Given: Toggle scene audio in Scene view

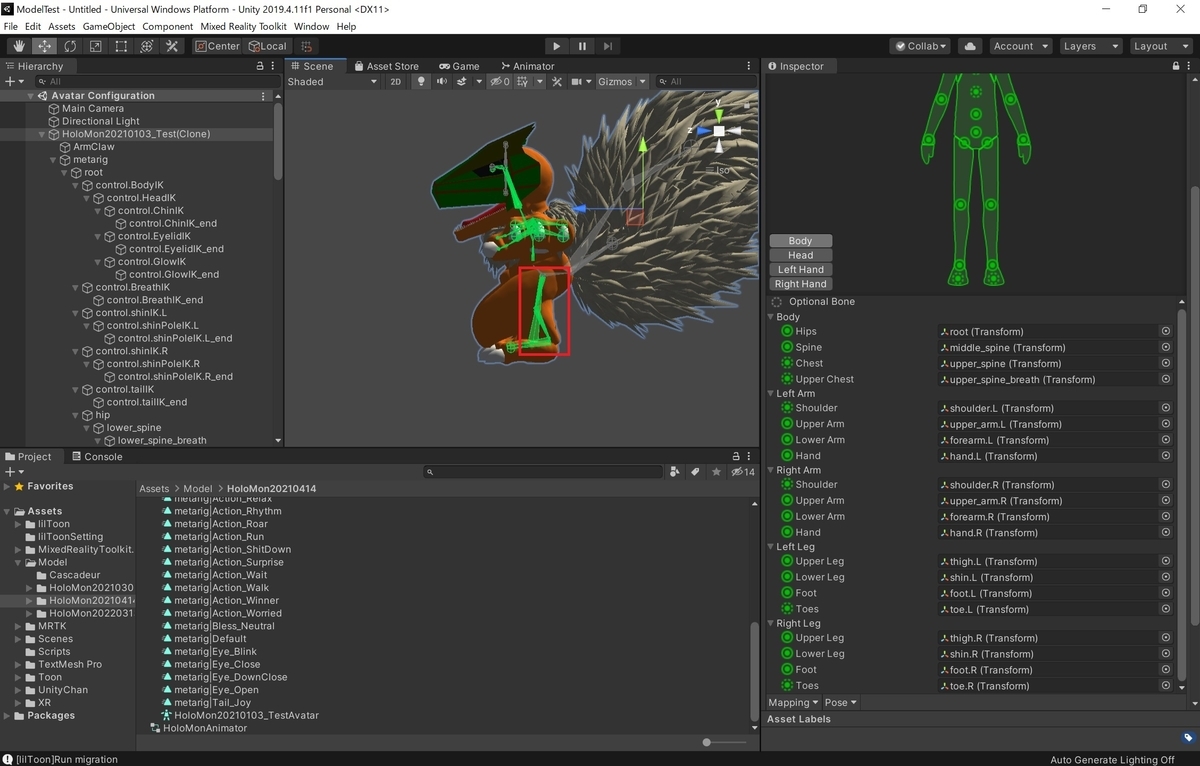Looking at the screenshot, I should click(441, 82).
